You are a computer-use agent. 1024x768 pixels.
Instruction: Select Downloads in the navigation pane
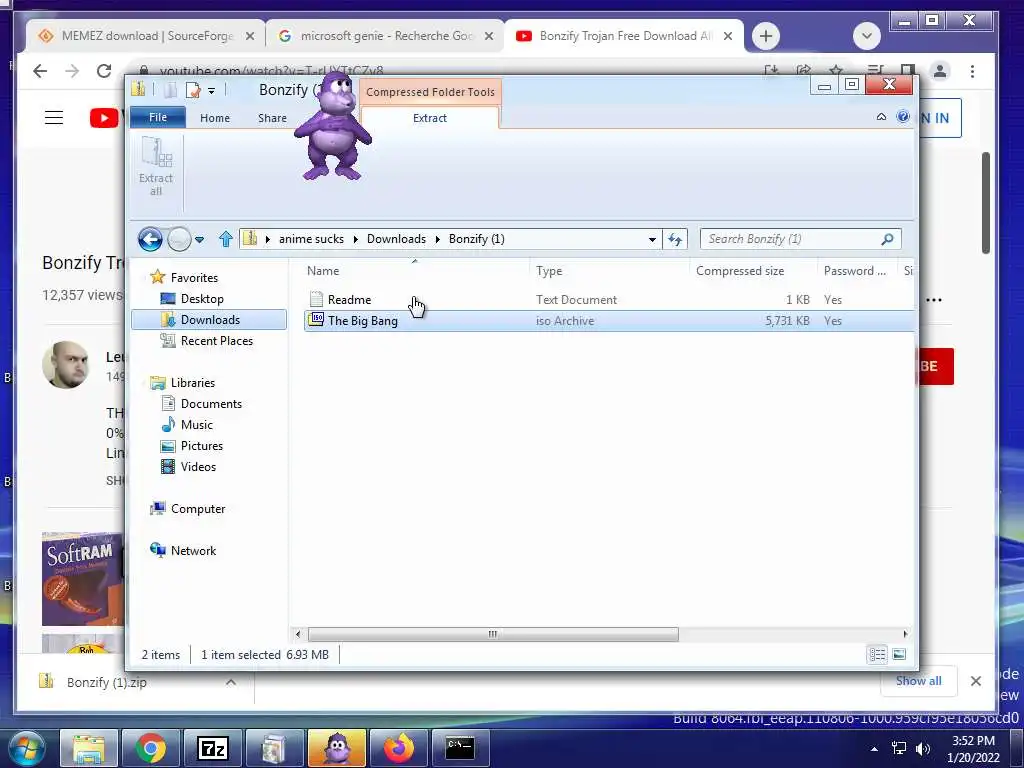(209, 320)
